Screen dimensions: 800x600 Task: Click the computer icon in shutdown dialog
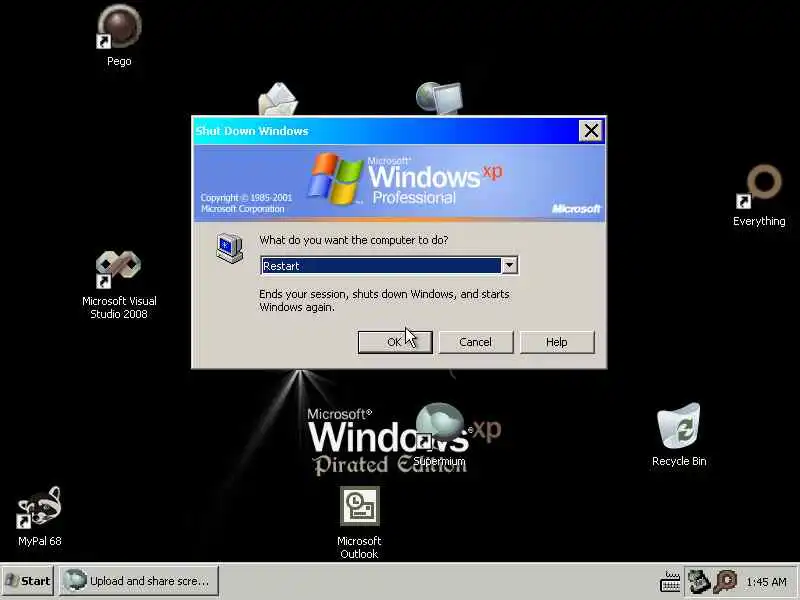click(x=230, y=248)
